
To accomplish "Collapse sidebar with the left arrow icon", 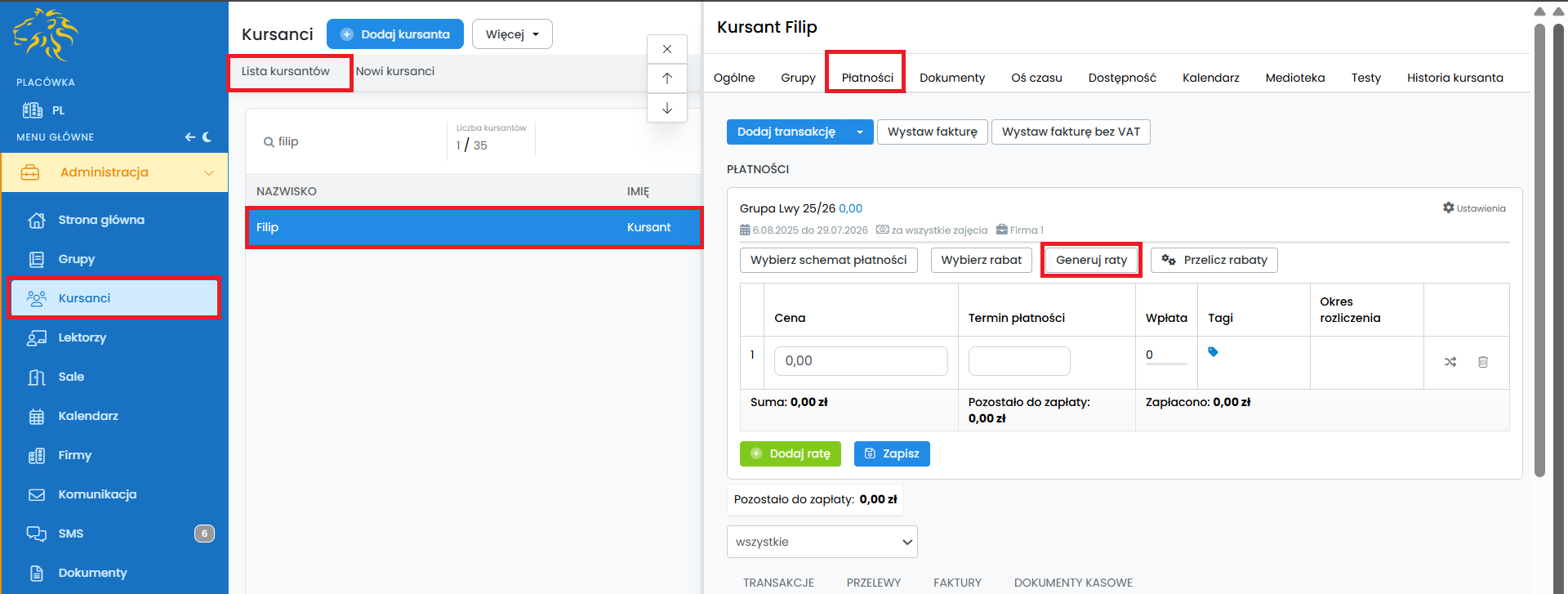I will point(189,137).
